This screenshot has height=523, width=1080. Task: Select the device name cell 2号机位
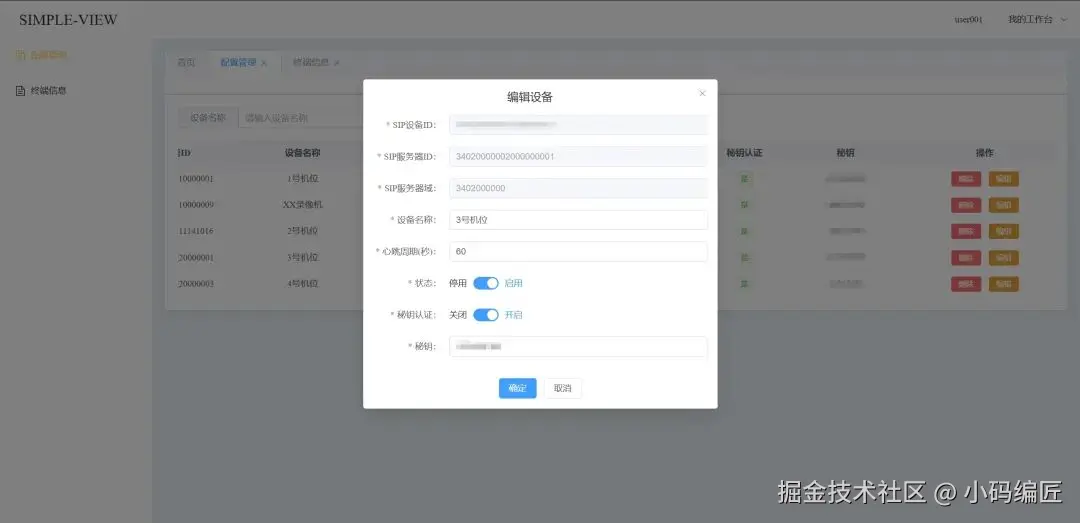coord(302,231)
